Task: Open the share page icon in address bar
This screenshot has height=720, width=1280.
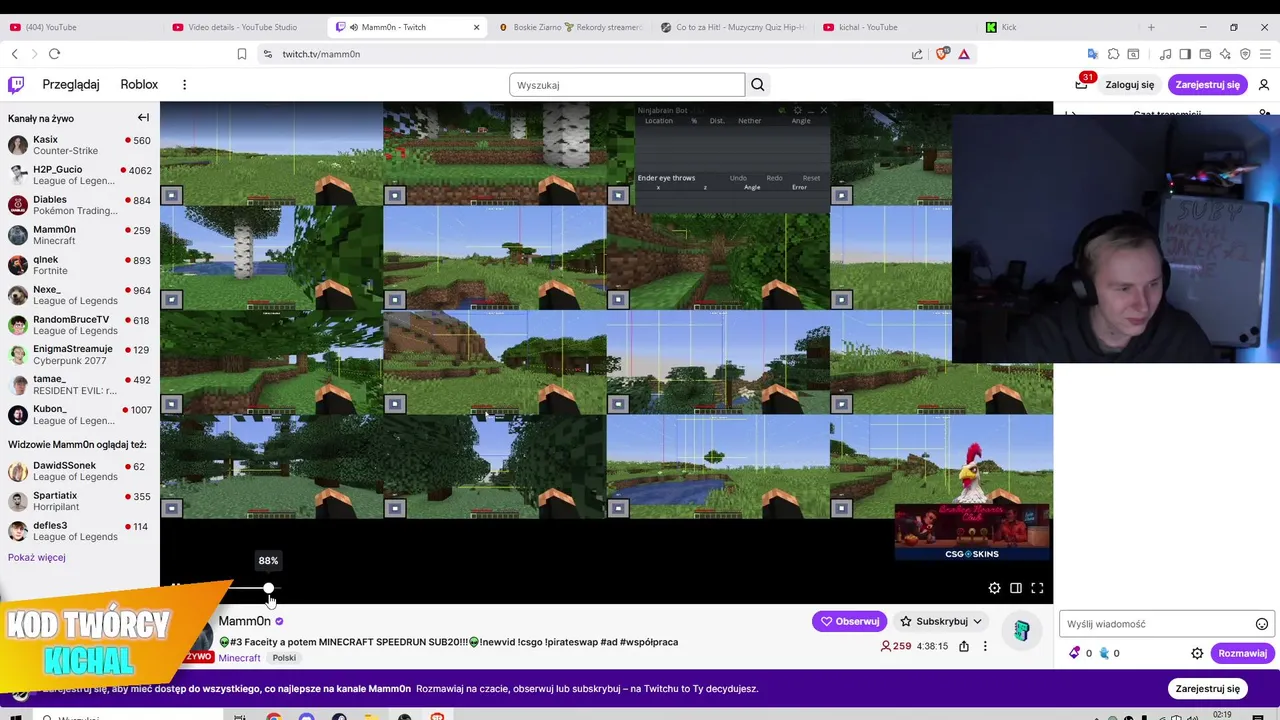Action: (x=917, y=54)
